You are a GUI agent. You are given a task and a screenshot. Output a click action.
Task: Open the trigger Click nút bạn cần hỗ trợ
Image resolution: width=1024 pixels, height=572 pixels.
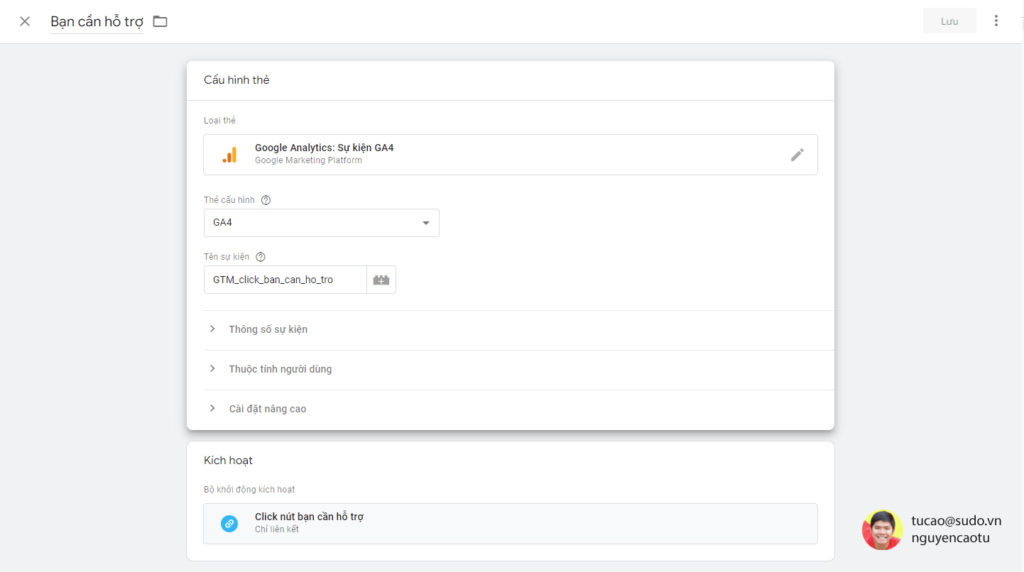309,517
